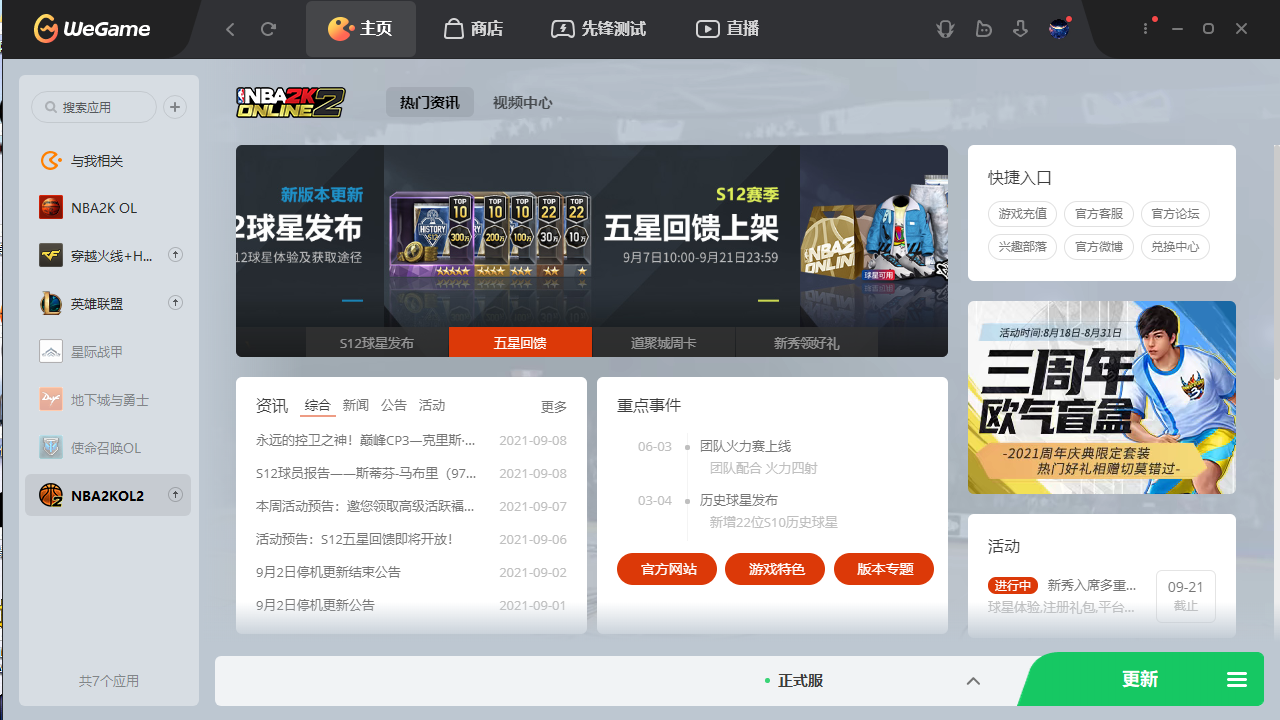Click the update arrow beside 英雄联盟

[x=175, y=302]
